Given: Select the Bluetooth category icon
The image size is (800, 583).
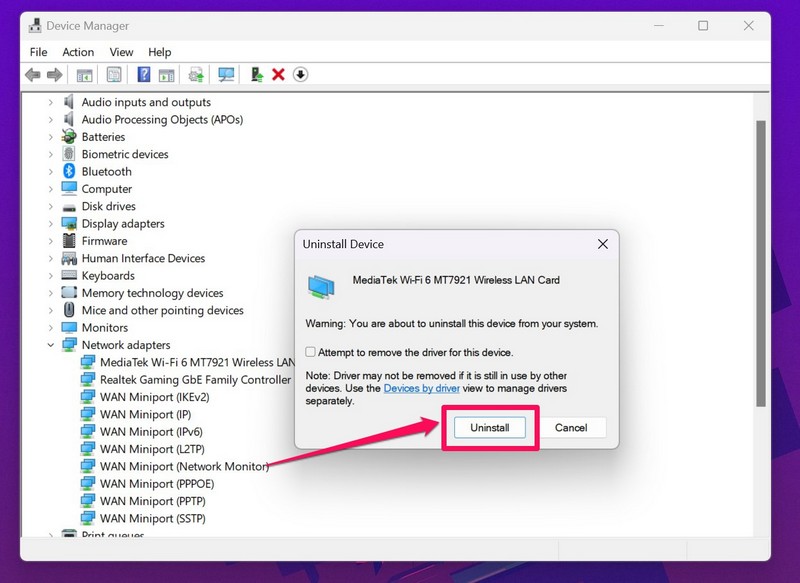Looking at the screenshot, I should pyautogui.click(x=69, y=171).
